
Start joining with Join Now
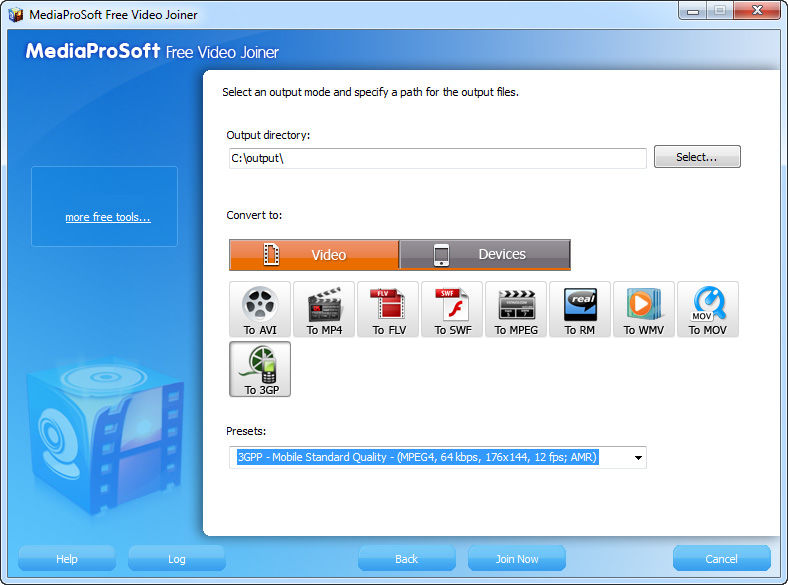(x=517, y=559)
